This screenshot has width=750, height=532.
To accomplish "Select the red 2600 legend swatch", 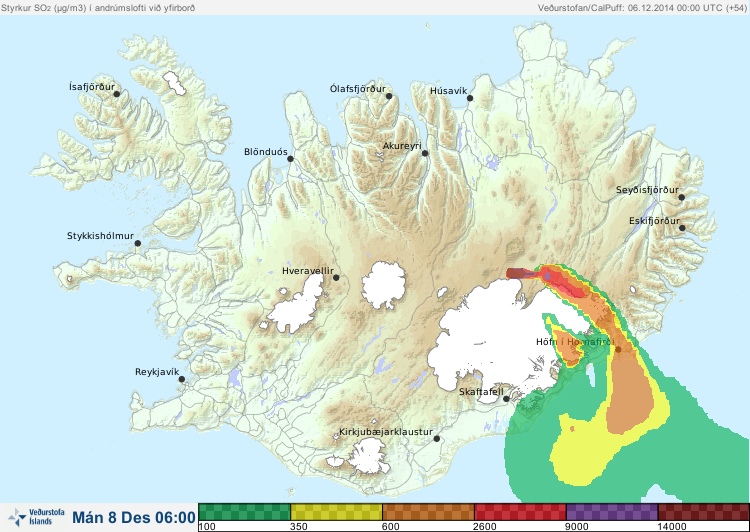I will pyautogui.click(x=520, y=512).
